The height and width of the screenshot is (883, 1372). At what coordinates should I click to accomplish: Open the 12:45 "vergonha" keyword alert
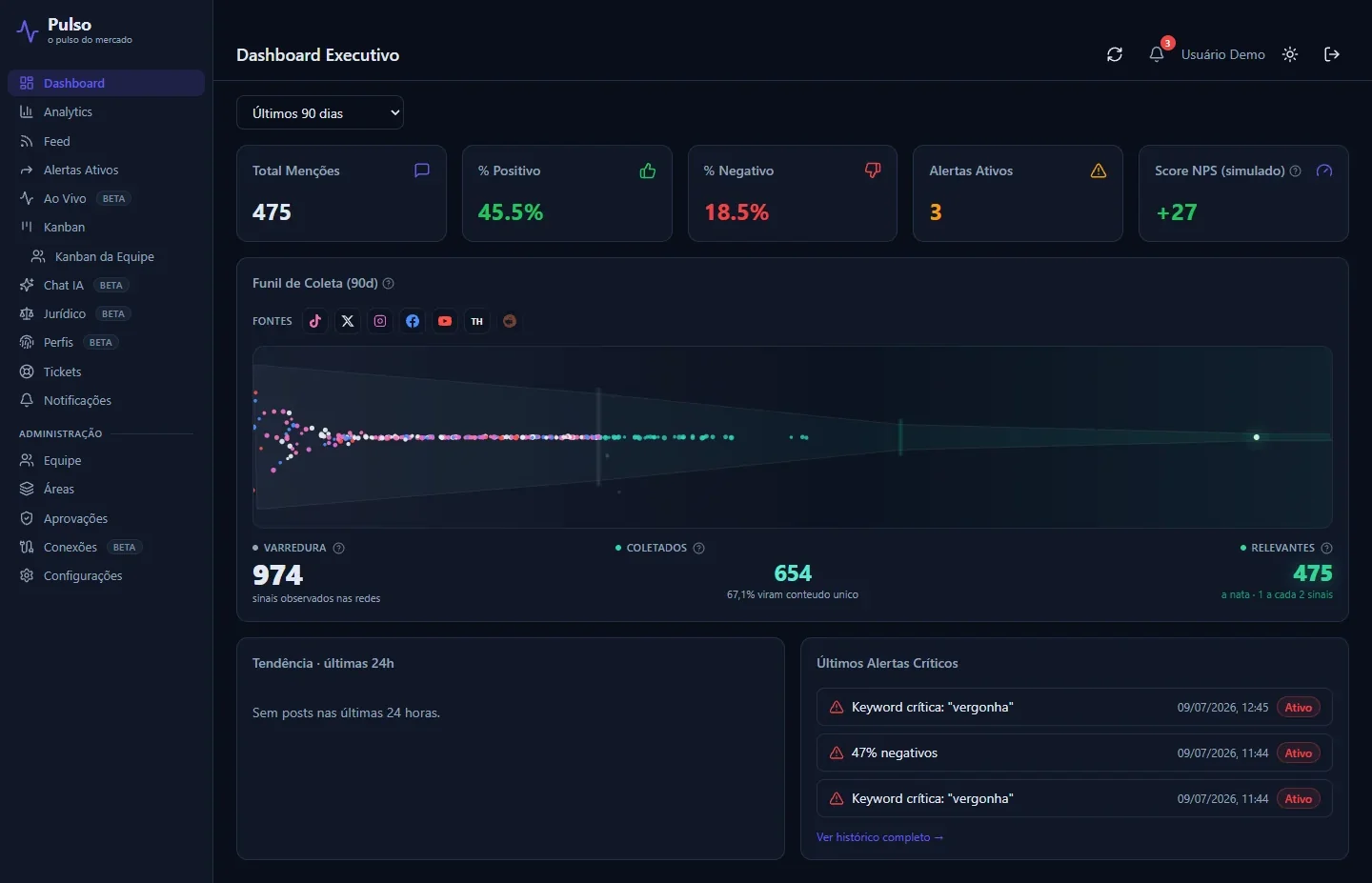click(x=1074, y=707)
